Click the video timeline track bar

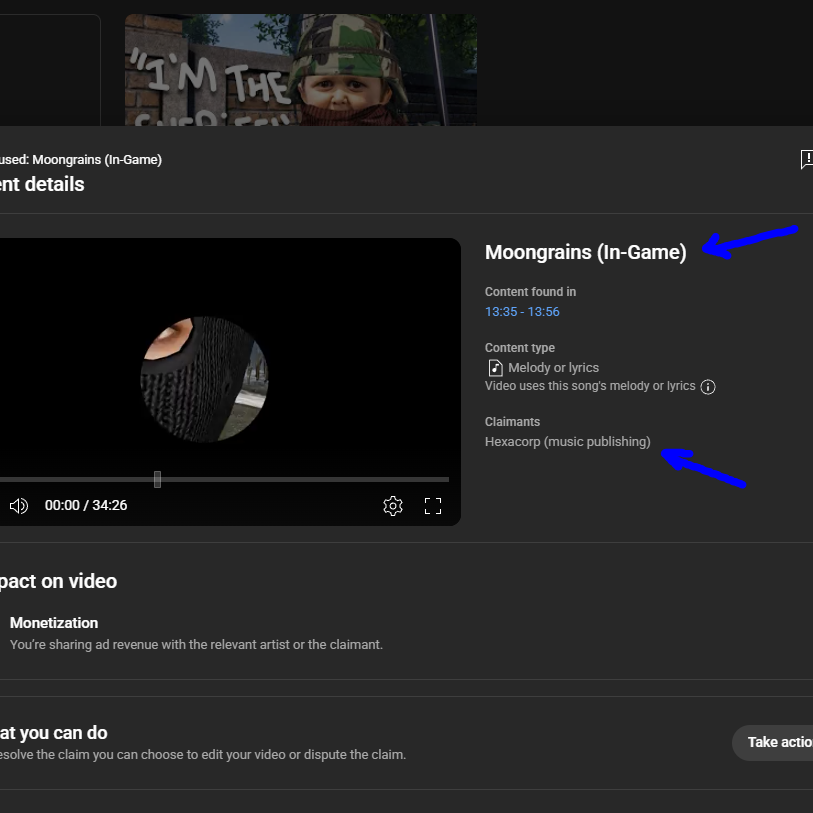point(224,480)
